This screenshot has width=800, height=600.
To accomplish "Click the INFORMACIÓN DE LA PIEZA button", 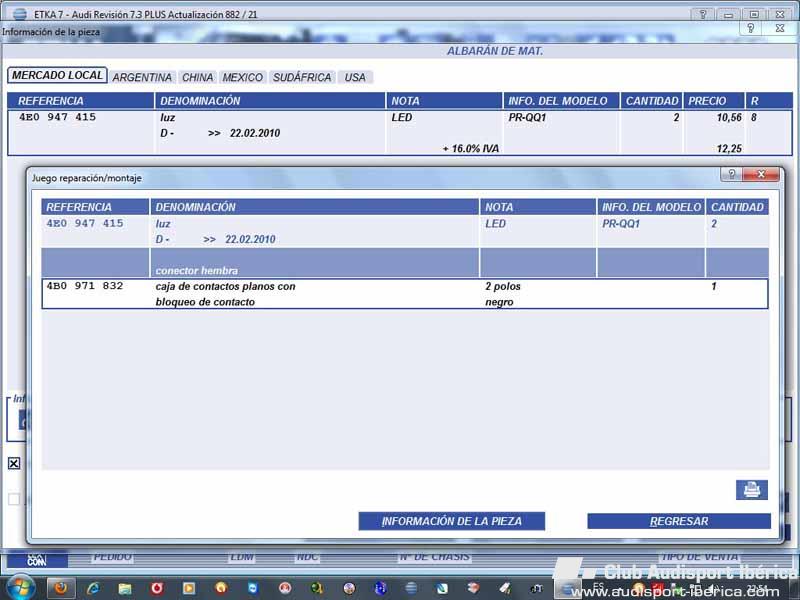I will click(x=452, y=521).
